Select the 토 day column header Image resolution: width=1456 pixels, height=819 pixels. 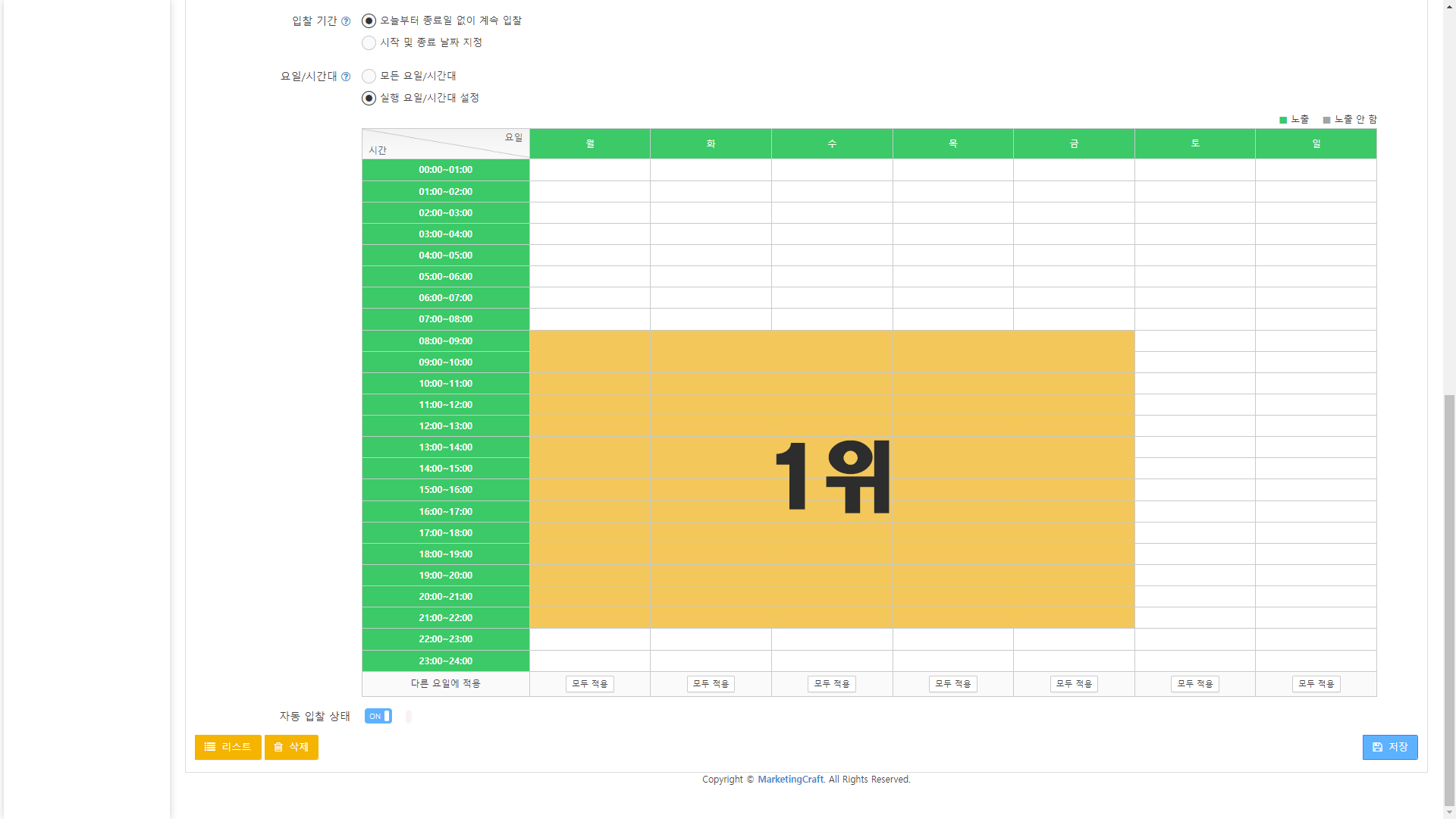[1195, 143]
